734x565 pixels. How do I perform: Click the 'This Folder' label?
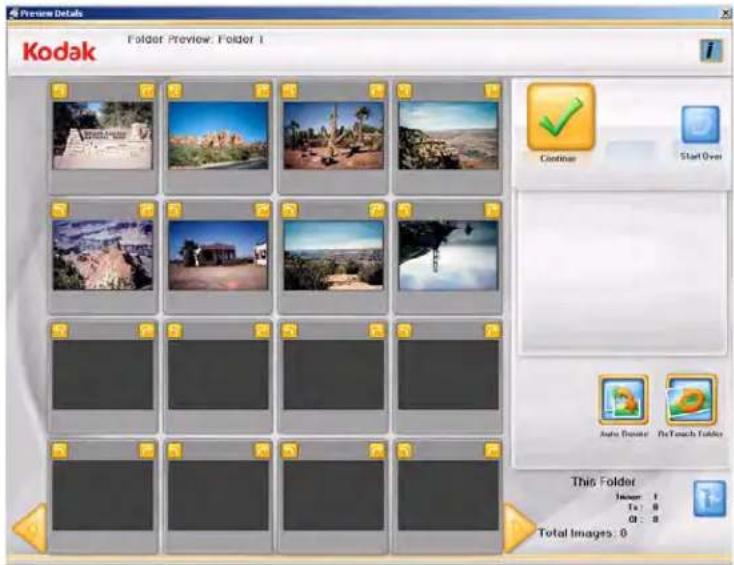coord(603,482)
